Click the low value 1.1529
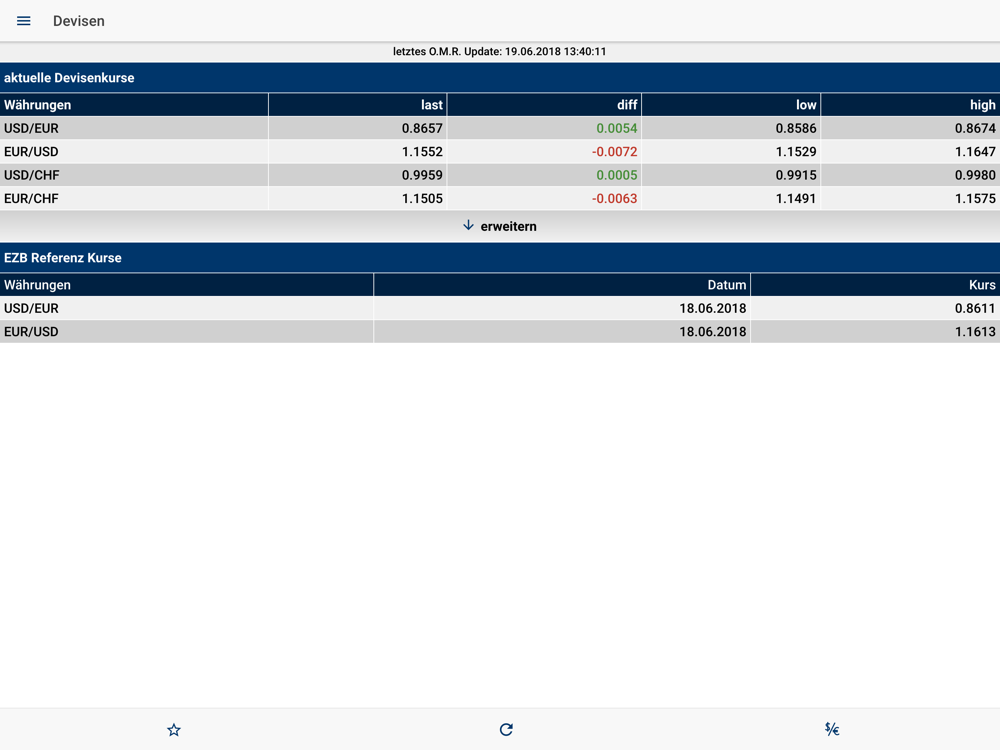 click(x=796, y=152)
